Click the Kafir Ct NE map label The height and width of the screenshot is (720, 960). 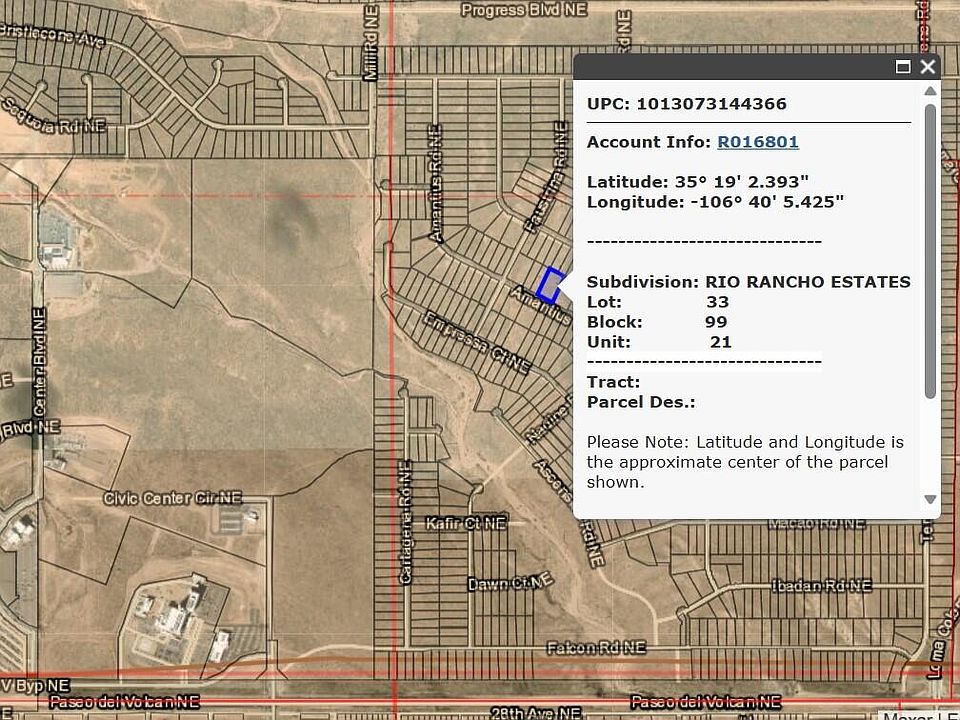[466, 523]
